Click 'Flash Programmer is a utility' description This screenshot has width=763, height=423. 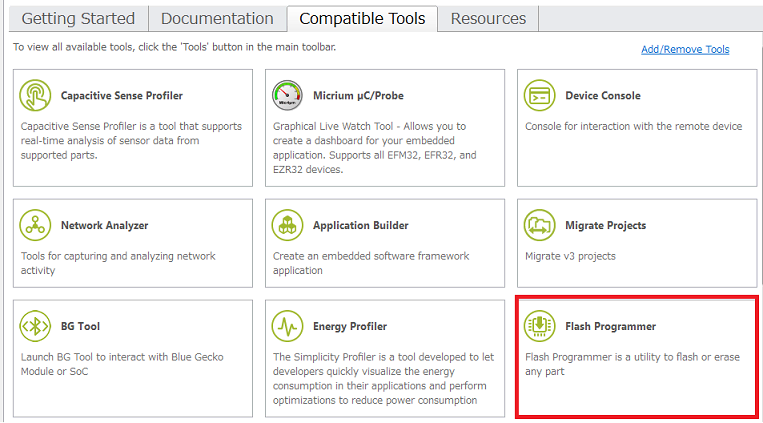coord(632,364)
